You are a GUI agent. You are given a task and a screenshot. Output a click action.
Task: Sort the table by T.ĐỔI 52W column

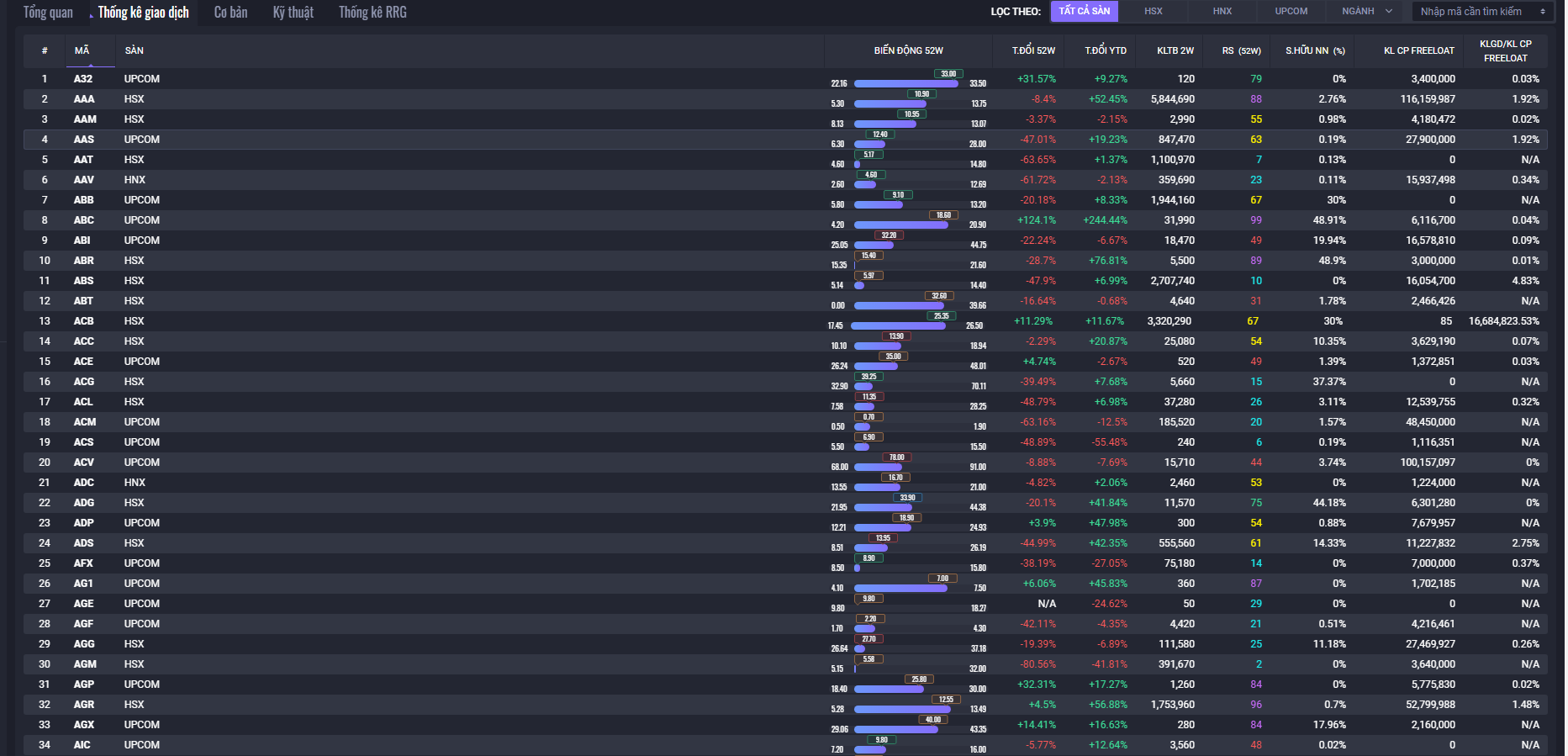(1033, 50)
